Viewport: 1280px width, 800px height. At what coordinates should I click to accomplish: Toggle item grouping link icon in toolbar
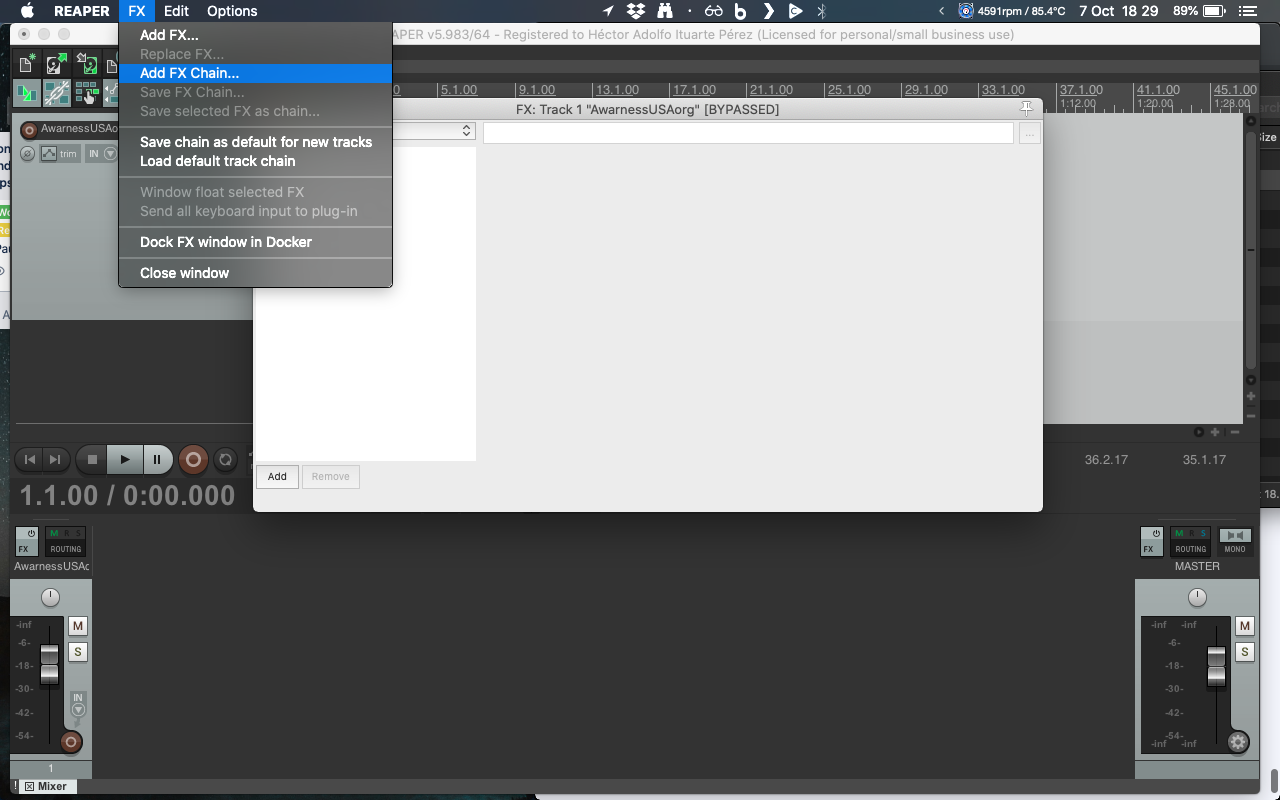(57, 94)
